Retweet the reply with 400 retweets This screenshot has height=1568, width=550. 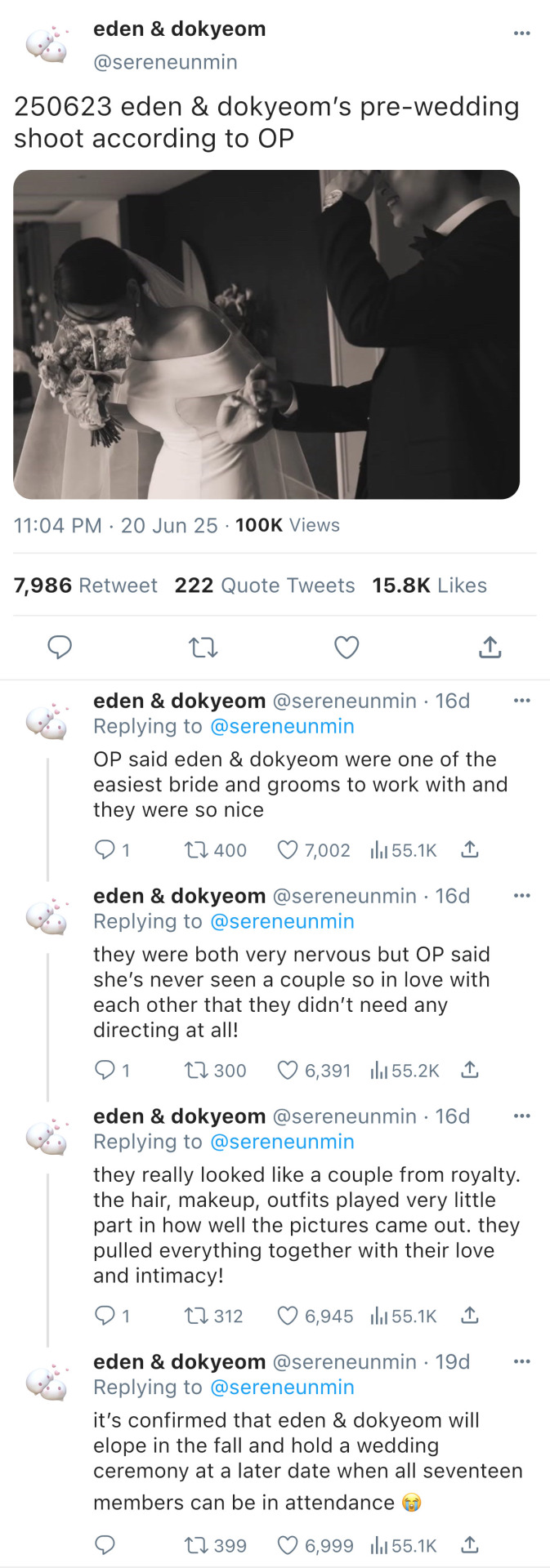click(196, 850)
